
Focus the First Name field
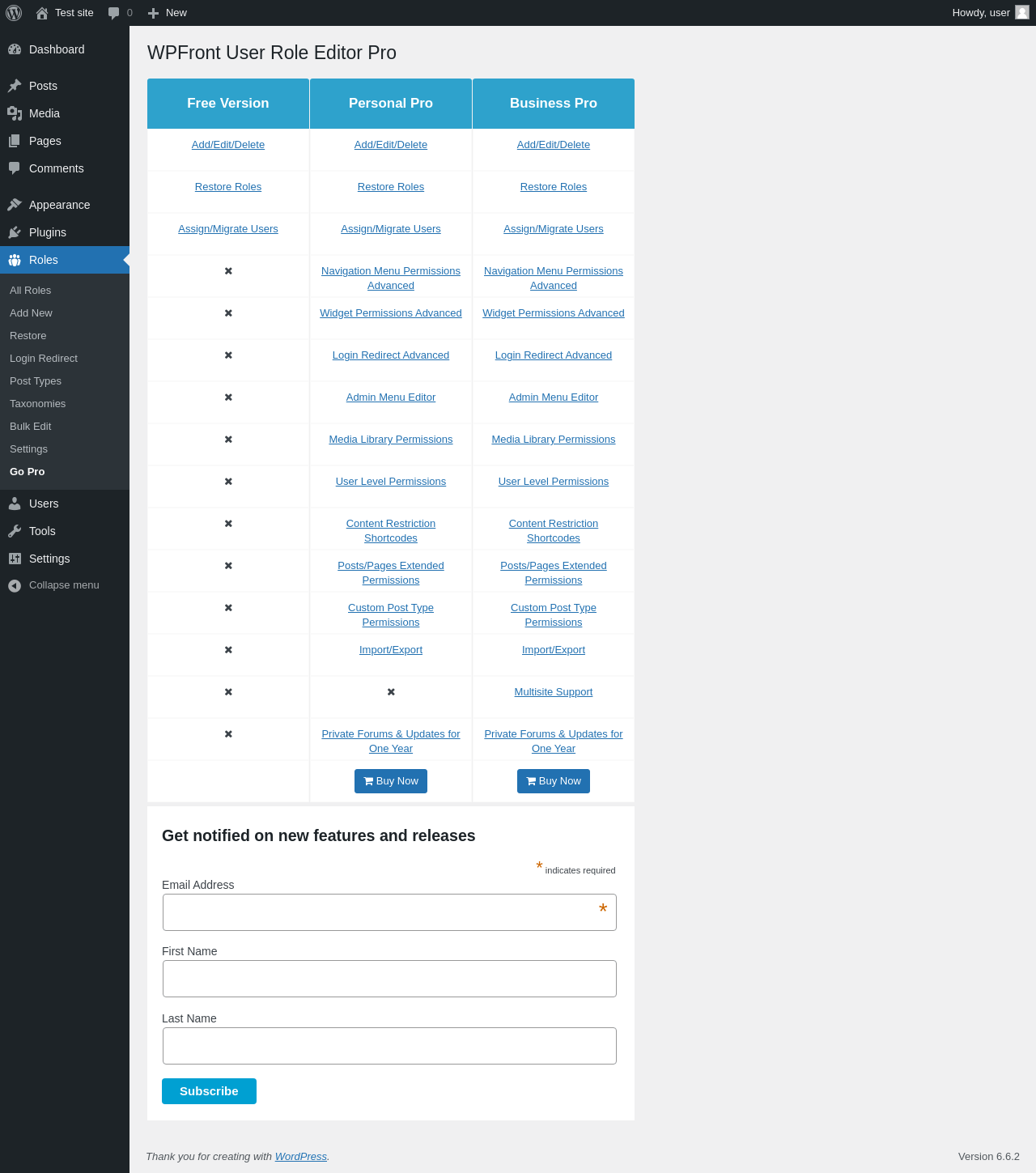pyautogui.click(x=389, y=979)
